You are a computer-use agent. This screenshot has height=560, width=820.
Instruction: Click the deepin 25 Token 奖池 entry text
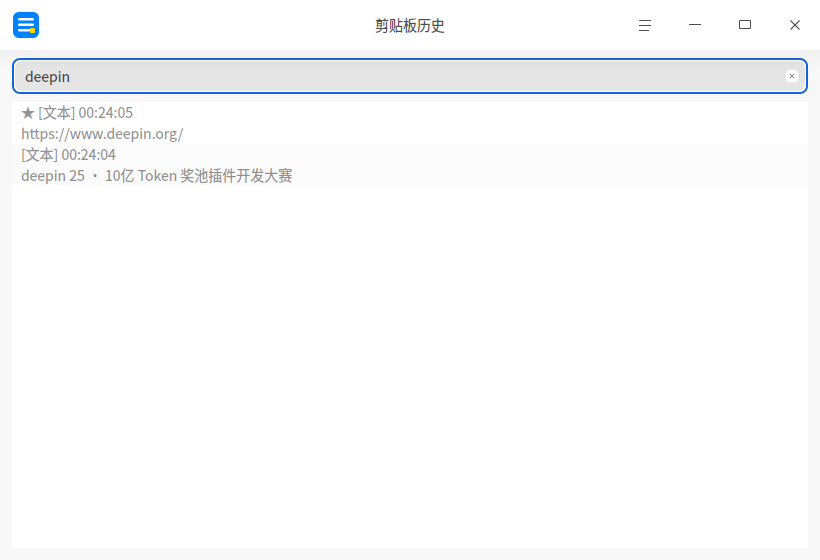pos(156,176)
